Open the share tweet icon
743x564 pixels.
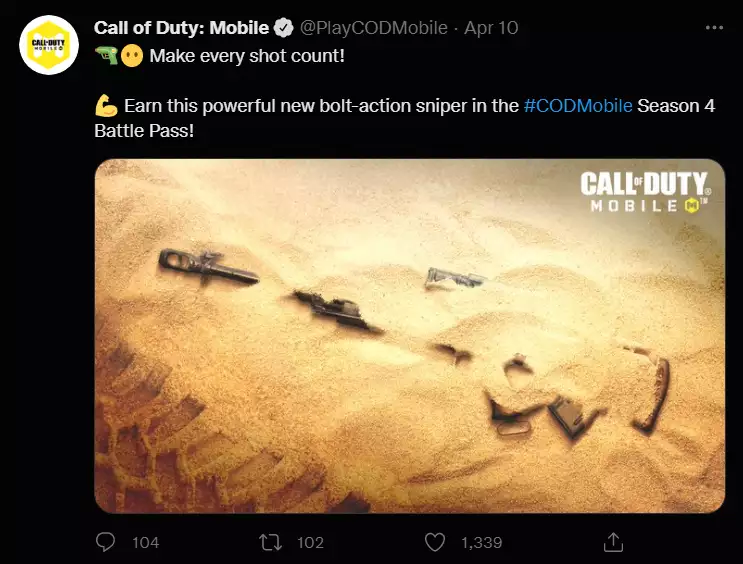click(x=614, y=542)
